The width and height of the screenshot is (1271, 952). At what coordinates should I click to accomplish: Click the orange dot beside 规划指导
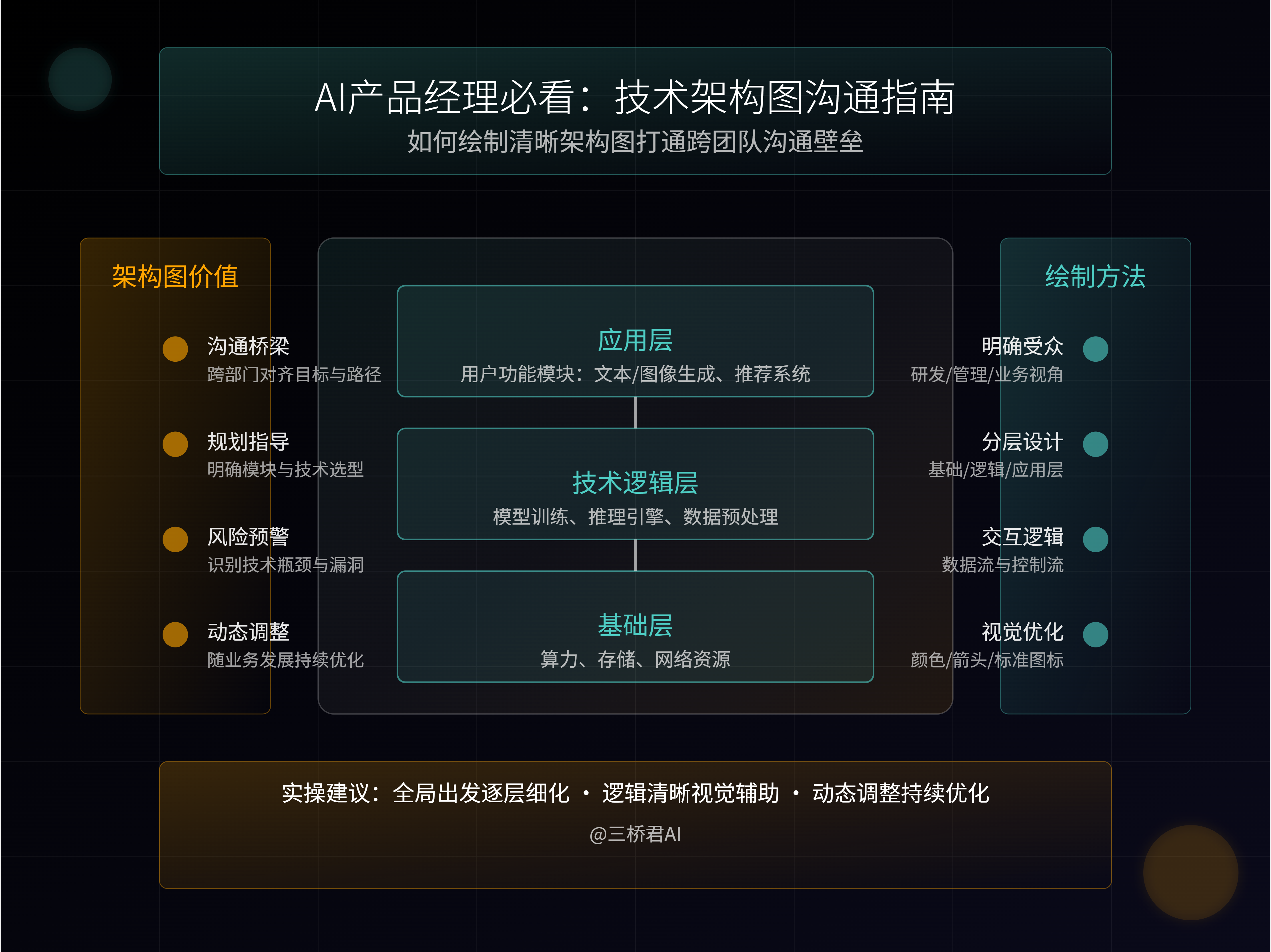tap(175, 444)
